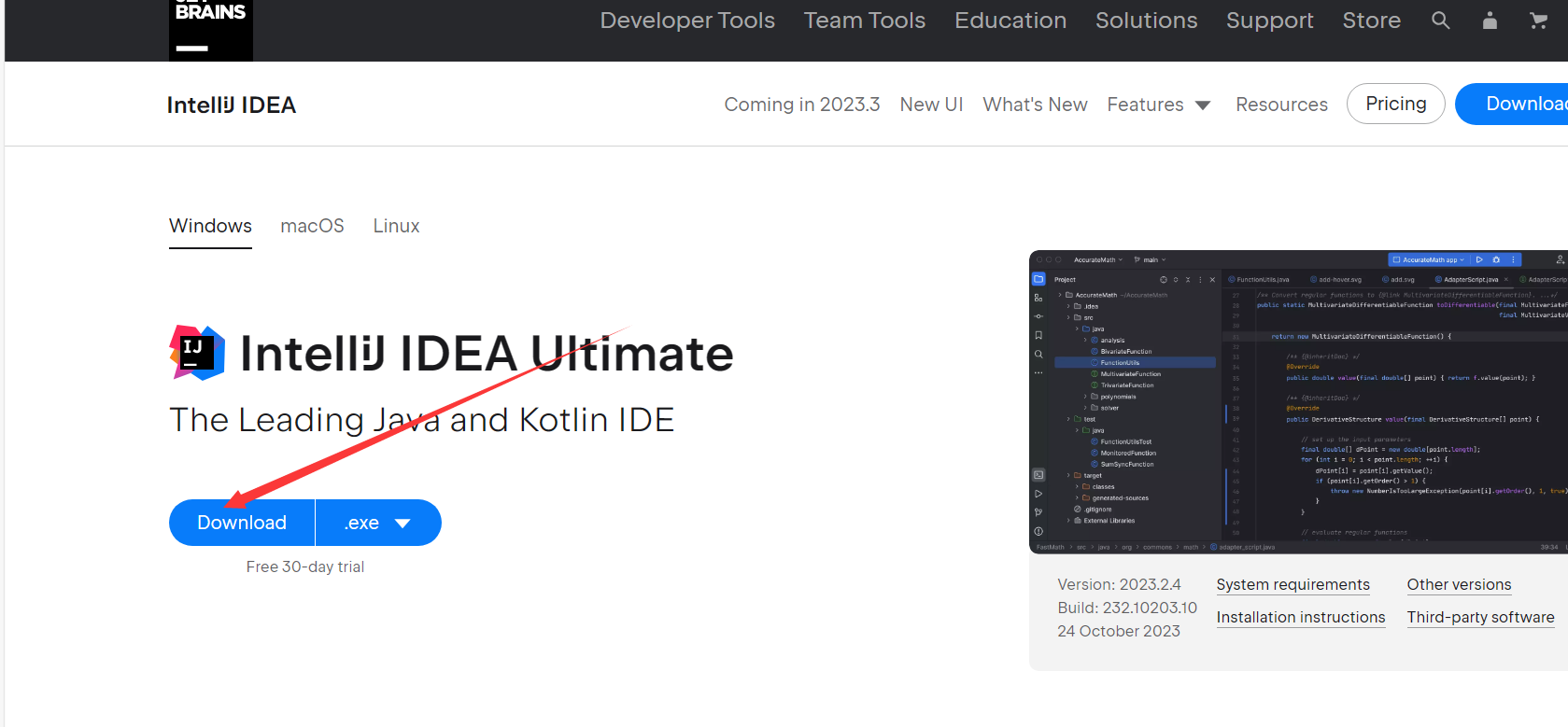The width and height of the screenshot is (1568, 727).
Task: Open the site search magnifier icon
Action: (1441, 21)
